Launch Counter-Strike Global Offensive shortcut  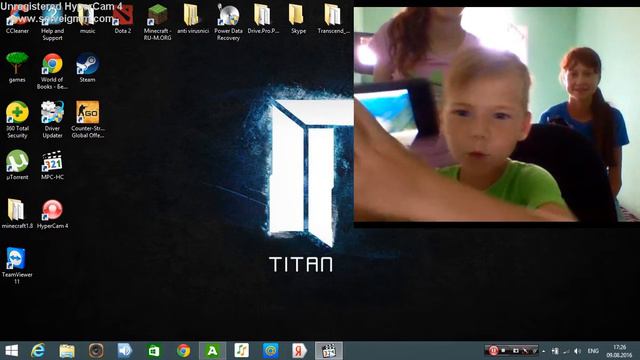(87, 120)
